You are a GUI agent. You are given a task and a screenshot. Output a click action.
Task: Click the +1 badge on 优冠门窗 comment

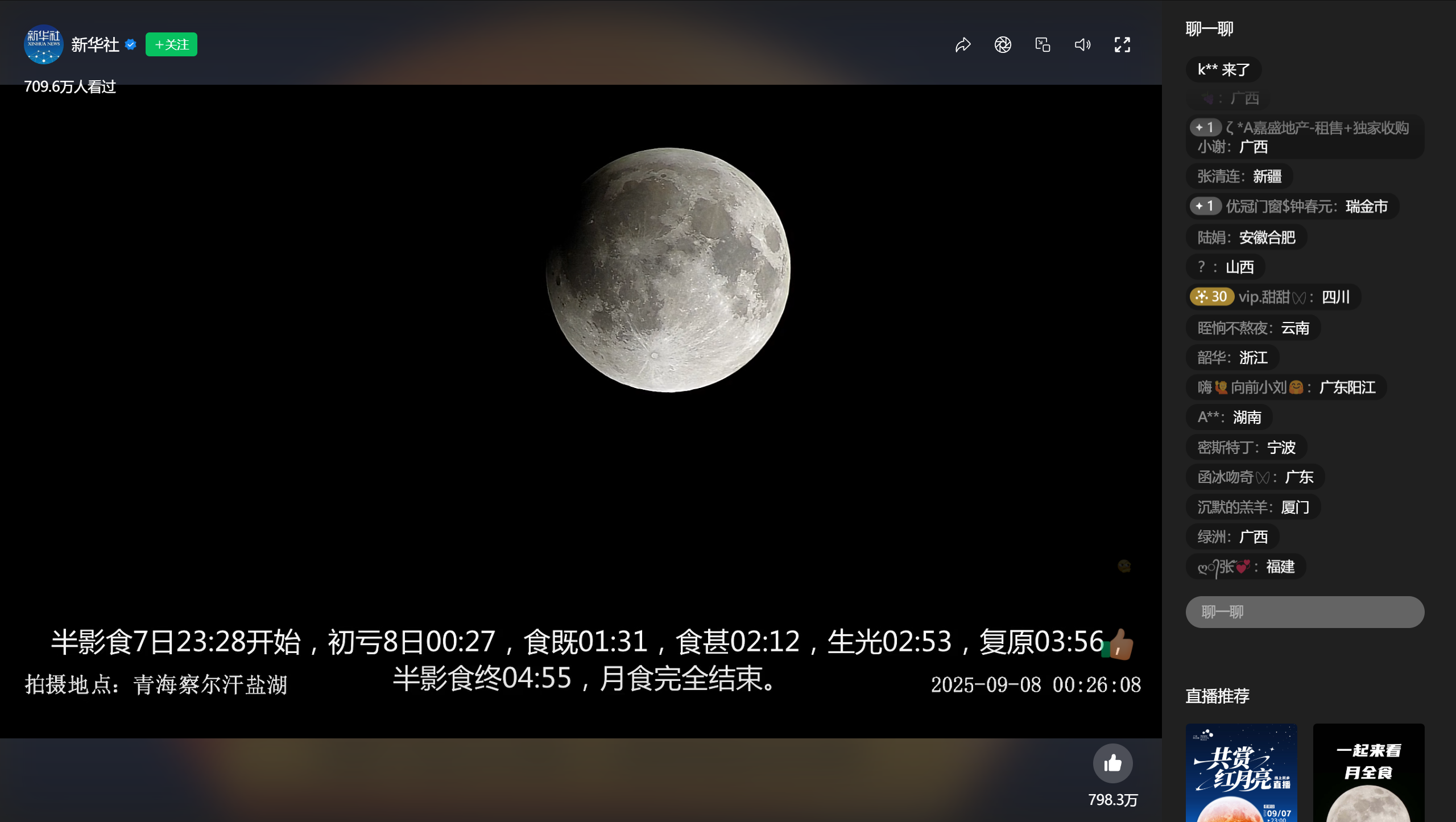click(x=1205, y=206)
